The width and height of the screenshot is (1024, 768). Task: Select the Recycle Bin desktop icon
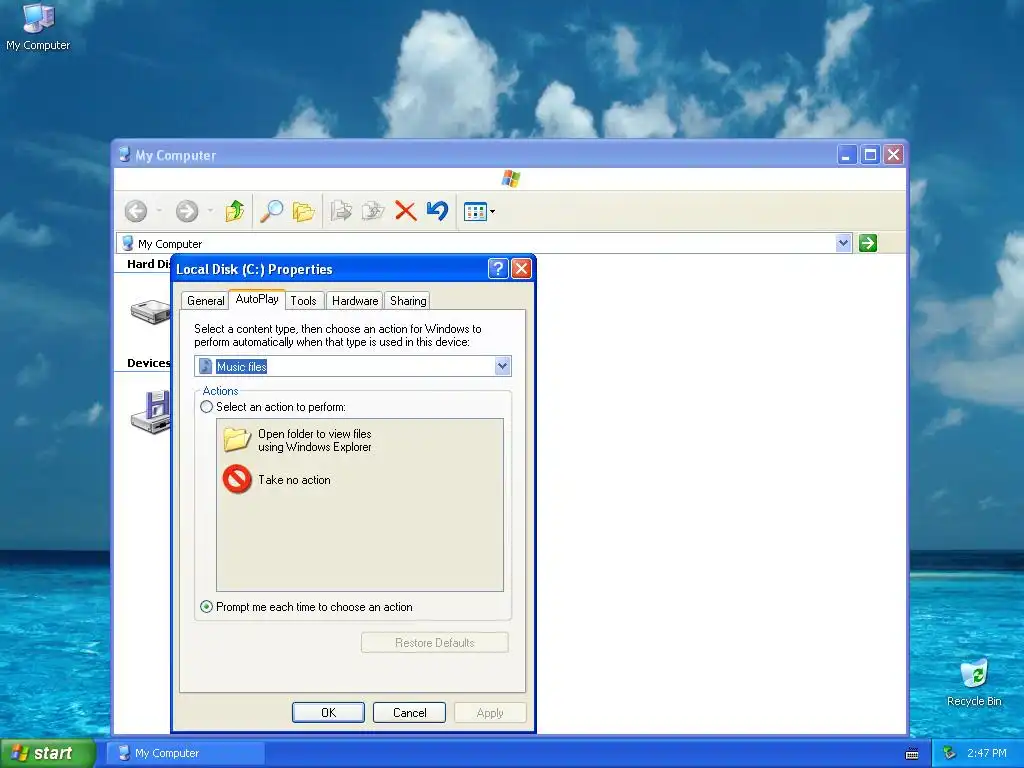(x=974, y=683)
